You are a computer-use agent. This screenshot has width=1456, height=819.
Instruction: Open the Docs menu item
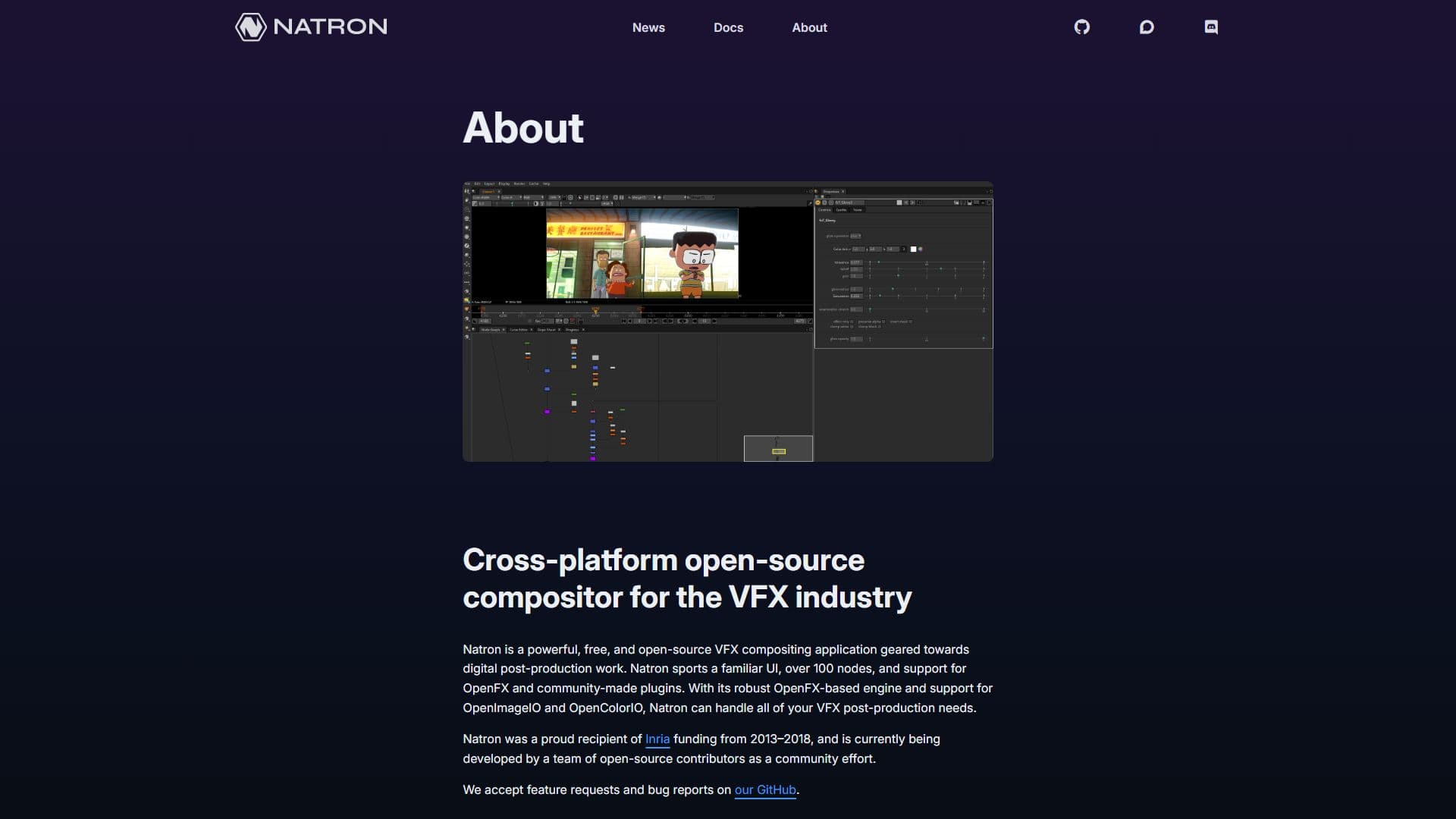click(x=728, y=27)
